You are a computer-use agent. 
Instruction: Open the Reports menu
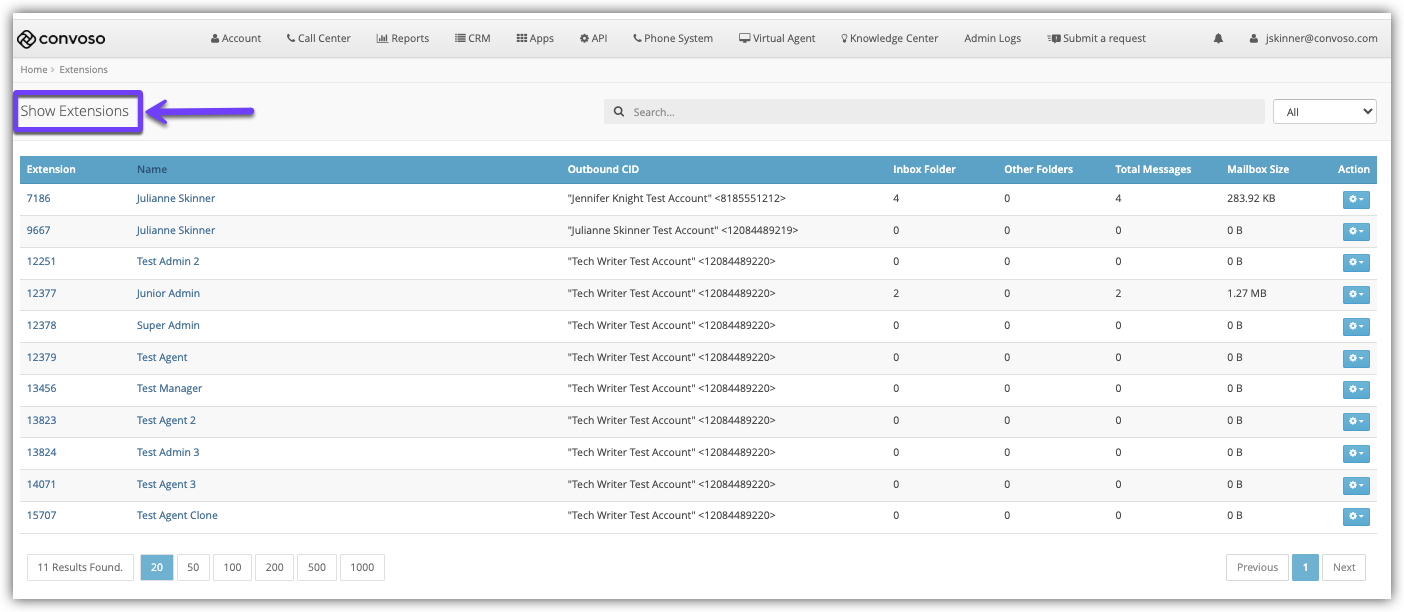coord(403,39)
